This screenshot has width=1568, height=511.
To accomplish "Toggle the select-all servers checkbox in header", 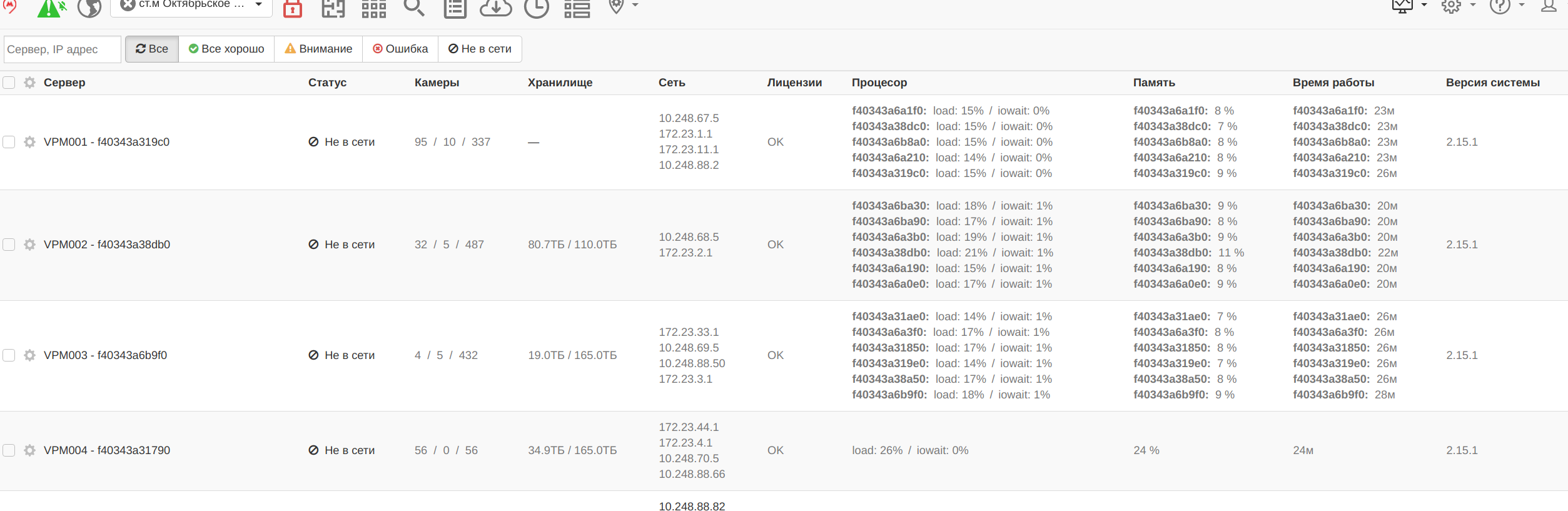I will (x=9, y=83).
